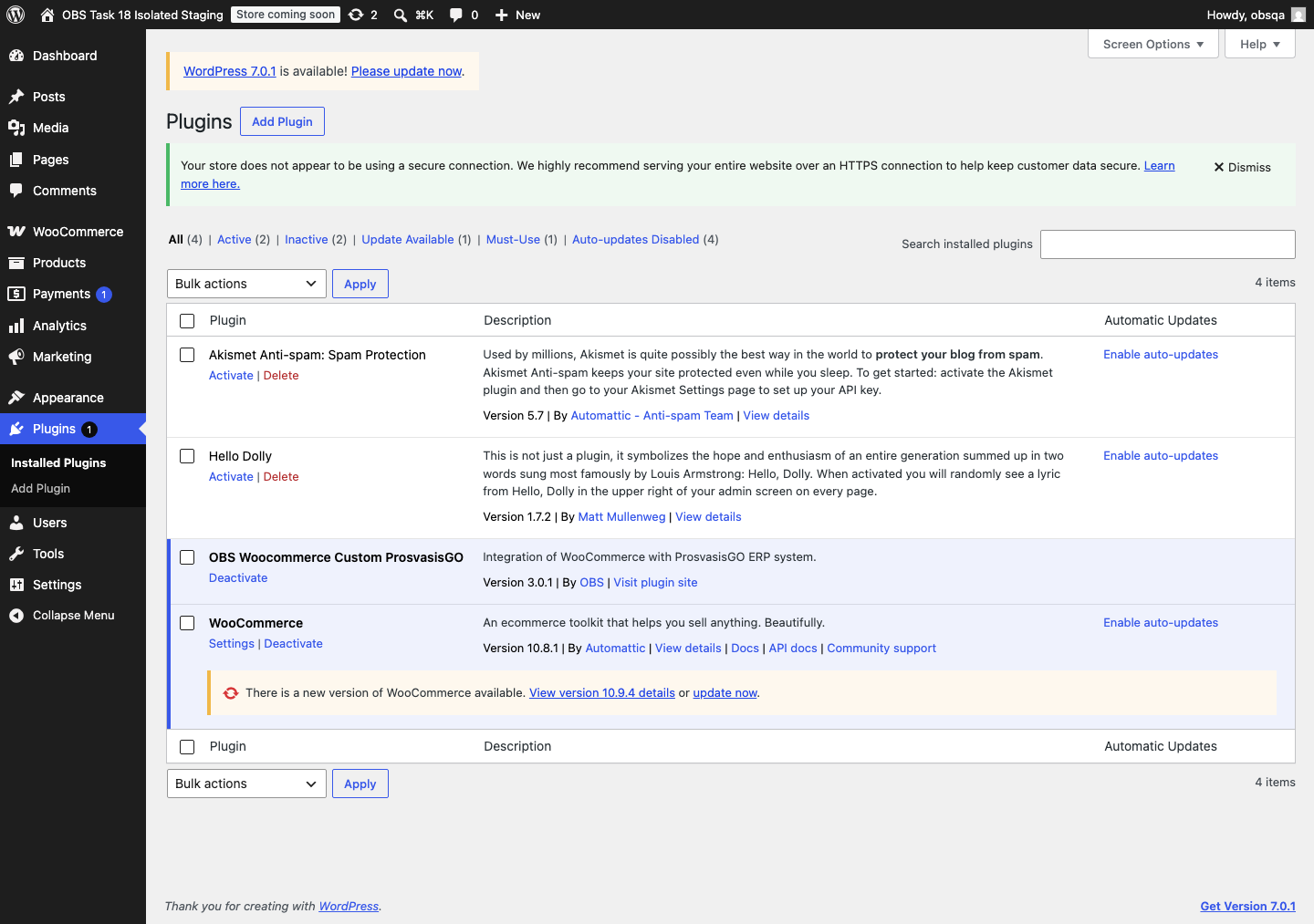Select the Akismet Anti-spam checkbox
The height and width of the screenshot is (924, 1314).
pos(187,355)
